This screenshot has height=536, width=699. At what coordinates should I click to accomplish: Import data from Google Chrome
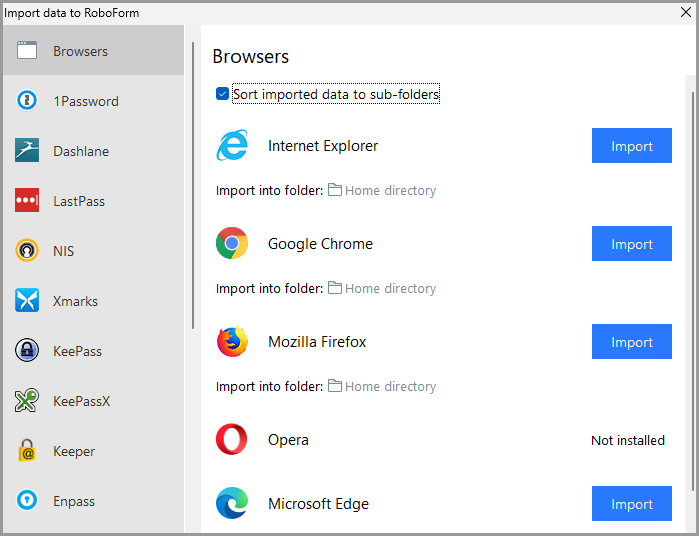pos(632,243)
